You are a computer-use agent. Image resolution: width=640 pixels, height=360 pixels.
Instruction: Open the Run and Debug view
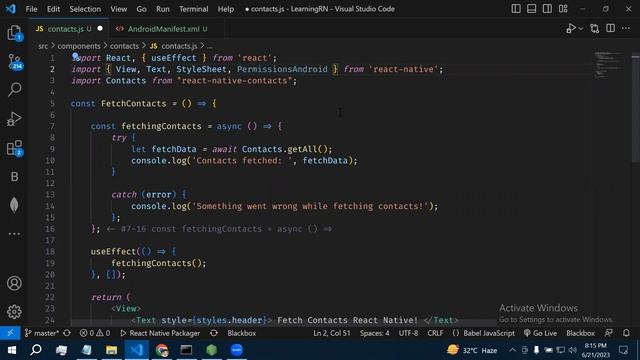14,119
